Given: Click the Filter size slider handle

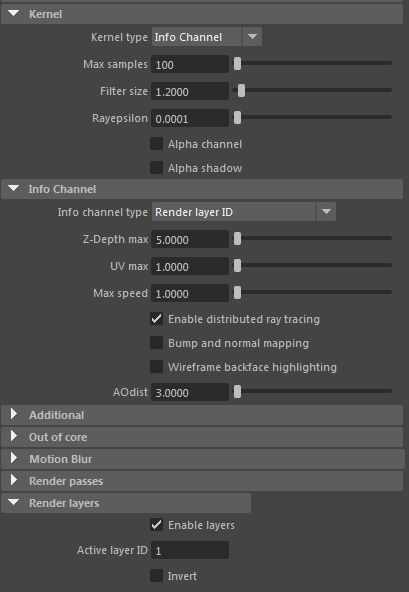Looking at the screenshot, I should pyautogui.click(x=241, y=91).
